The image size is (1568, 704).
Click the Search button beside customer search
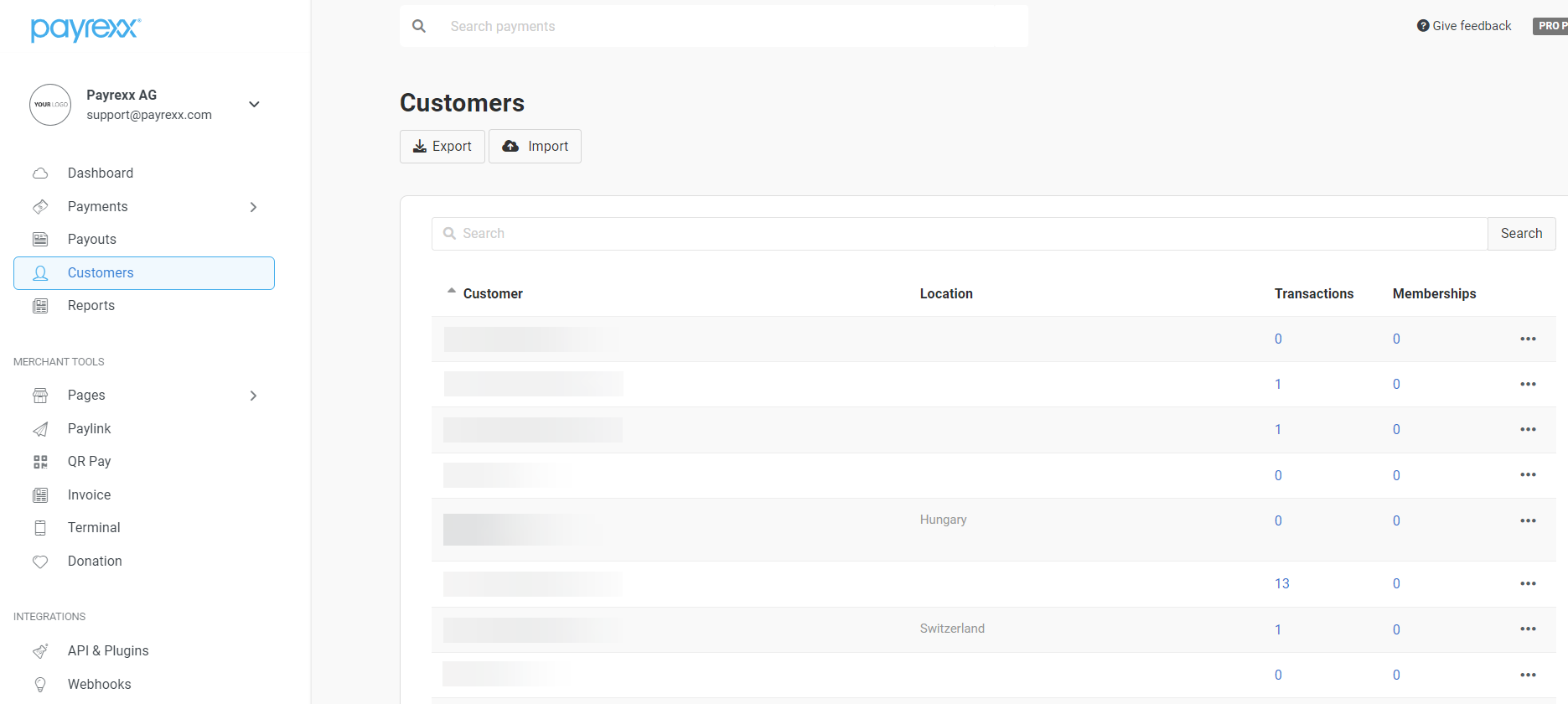coord(1521,234)
